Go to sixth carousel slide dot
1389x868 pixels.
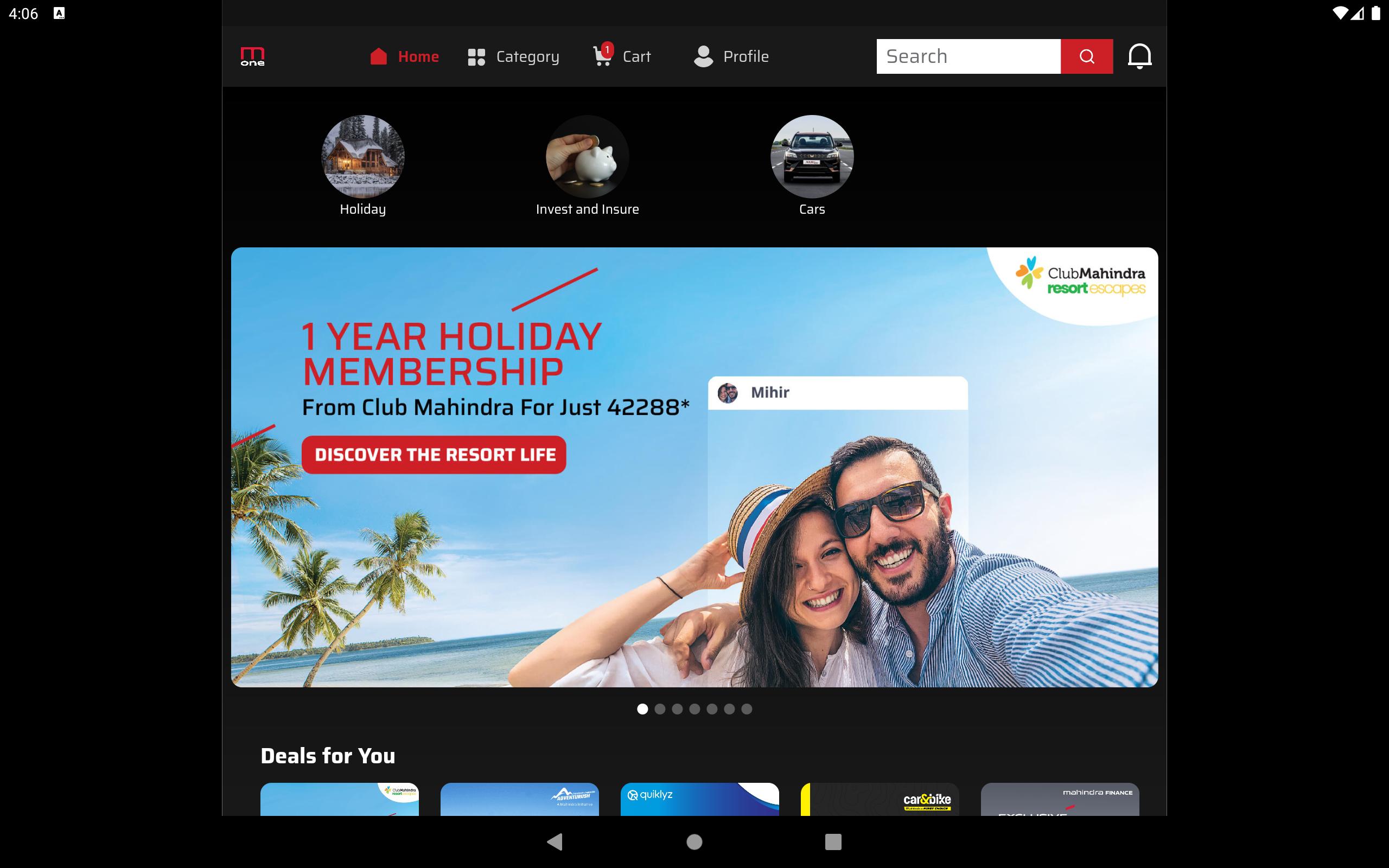[729, 709]
